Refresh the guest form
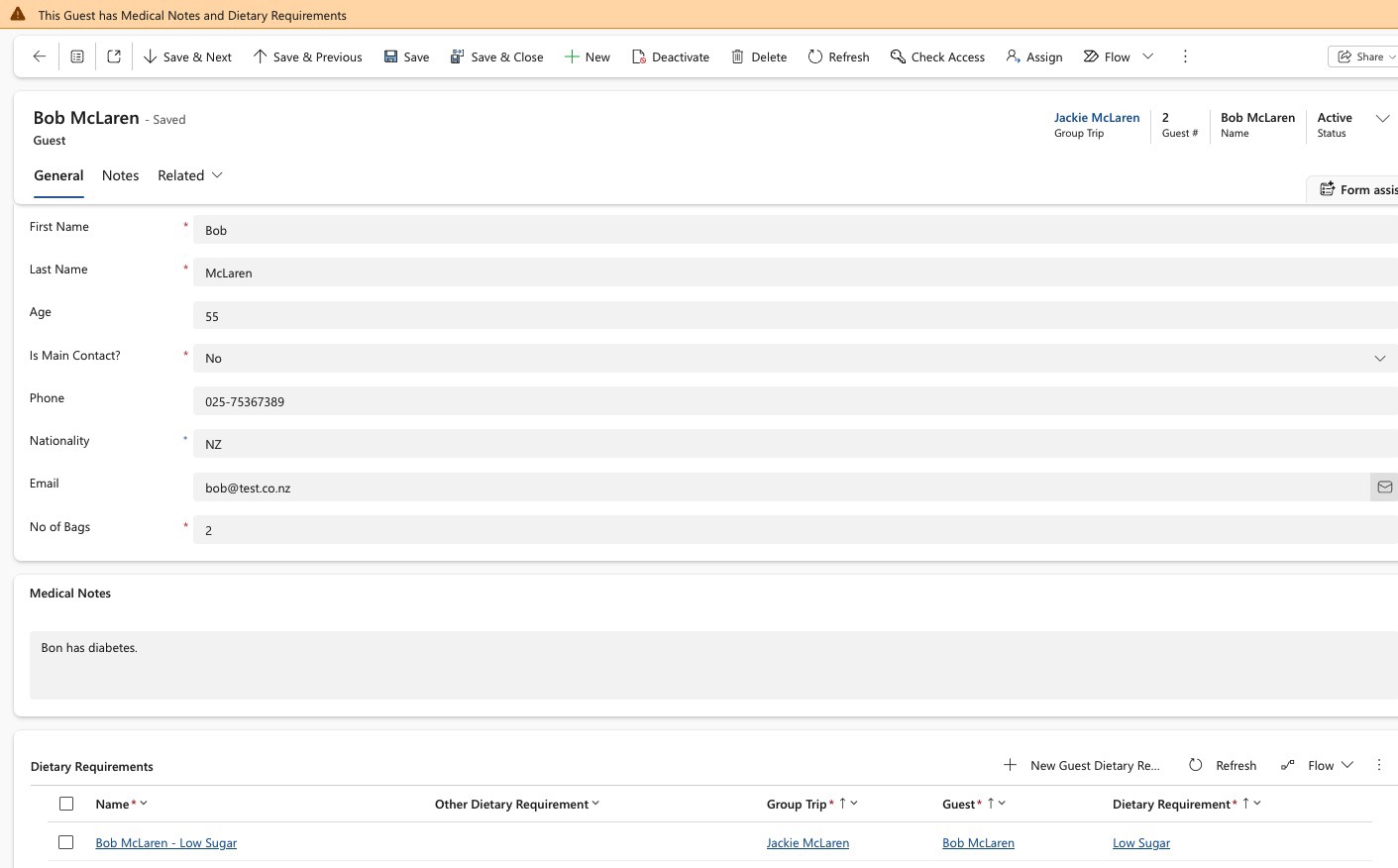1398x868 pixels. (838, 56)
